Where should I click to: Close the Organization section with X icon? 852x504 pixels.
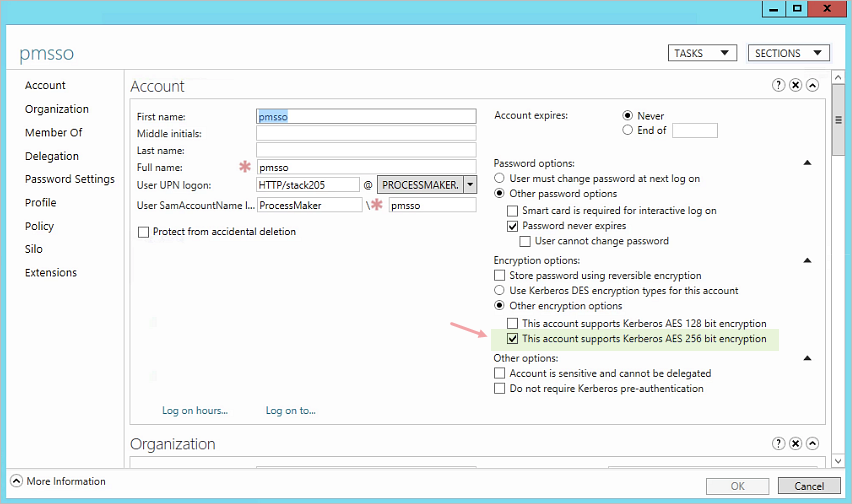[x=795, y=444]
